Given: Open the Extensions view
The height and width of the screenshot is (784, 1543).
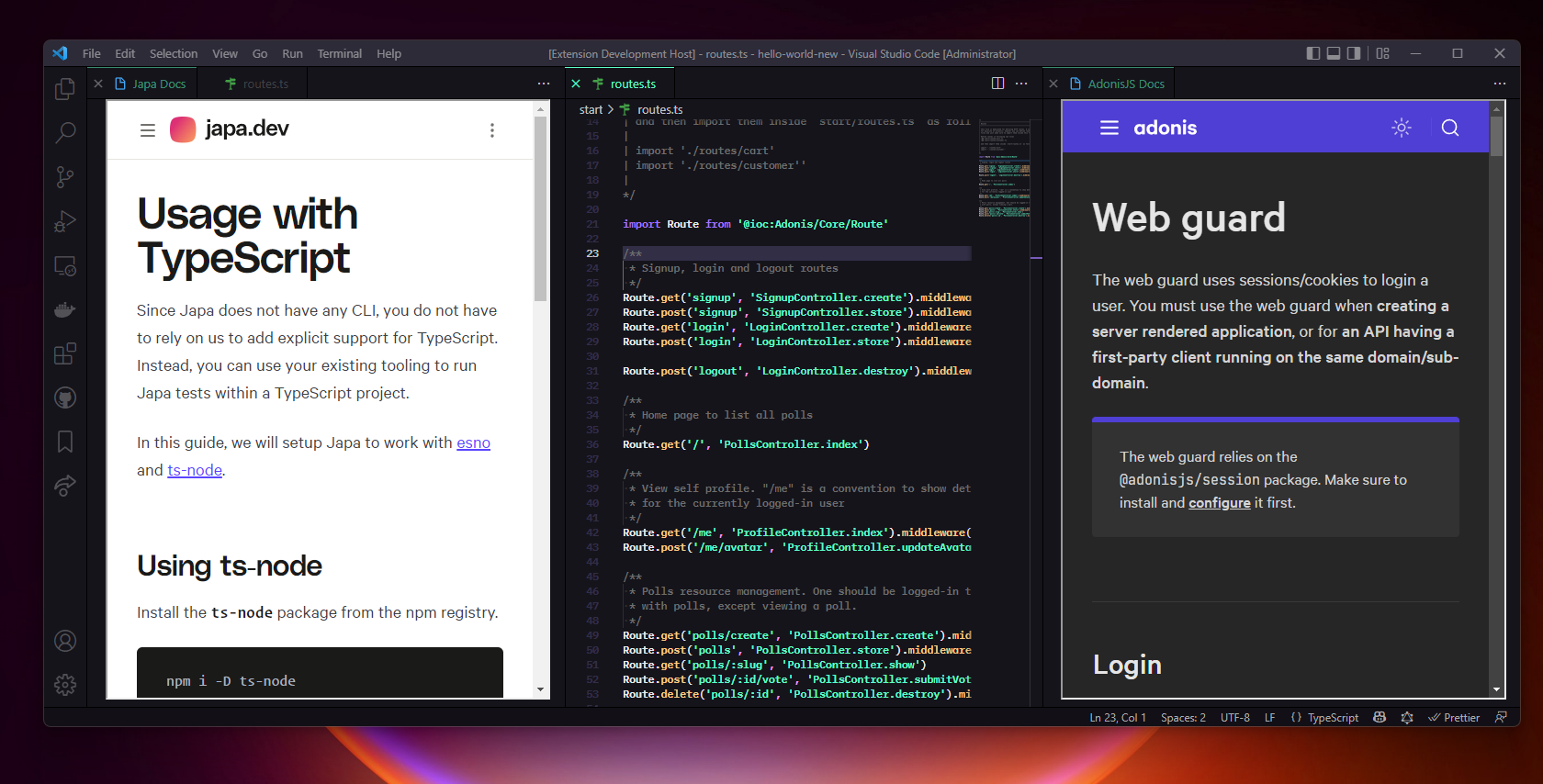Looking at the screenshot, I should click(65, 353).
